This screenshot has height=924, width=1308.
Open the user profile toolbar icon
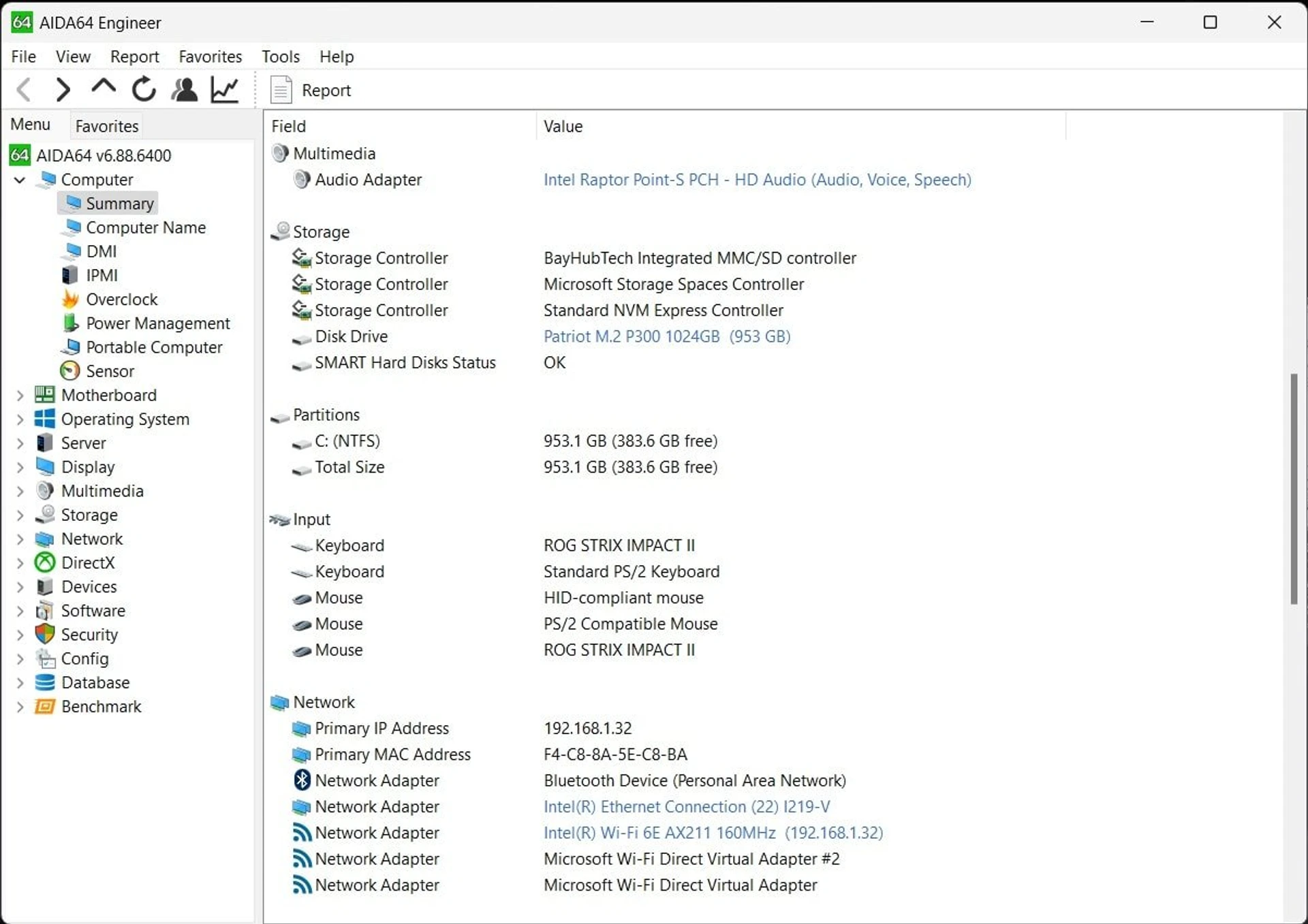point(184,89)
